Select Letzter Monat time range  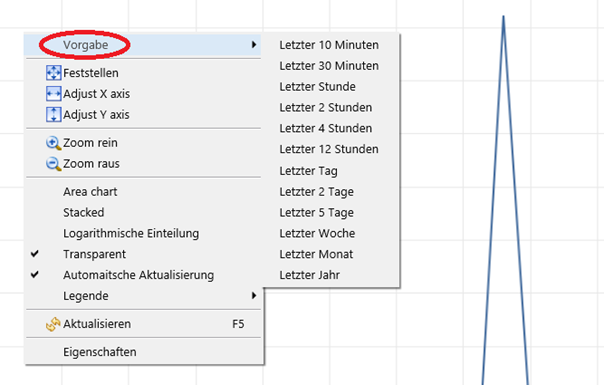pos(316,254)
